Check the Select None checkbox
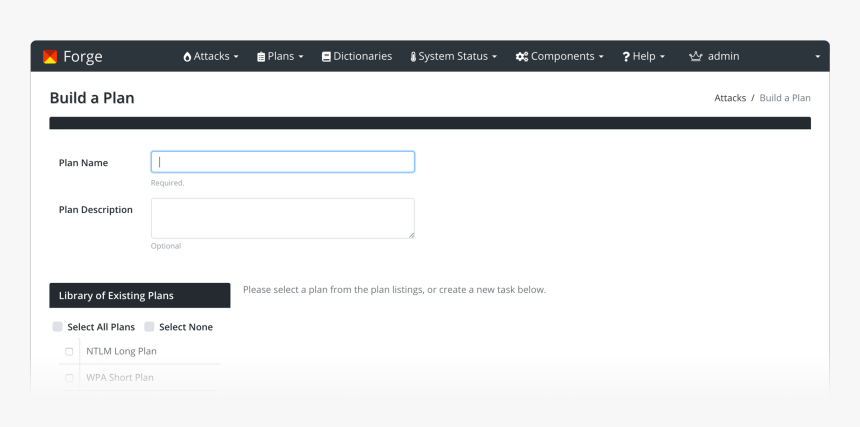 (x=149, y=327)
